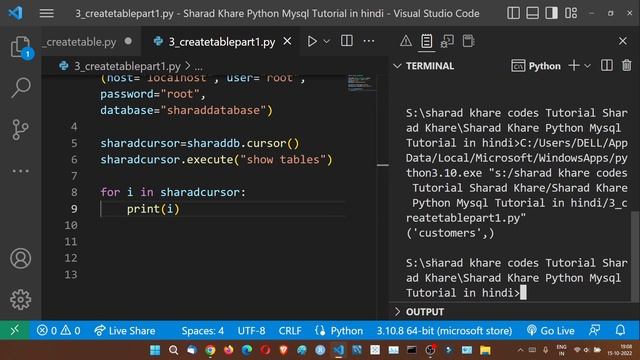The image size is (640, 360).
Task: Open the new terminal launch profile dropdown
Action: coord(587,66)
